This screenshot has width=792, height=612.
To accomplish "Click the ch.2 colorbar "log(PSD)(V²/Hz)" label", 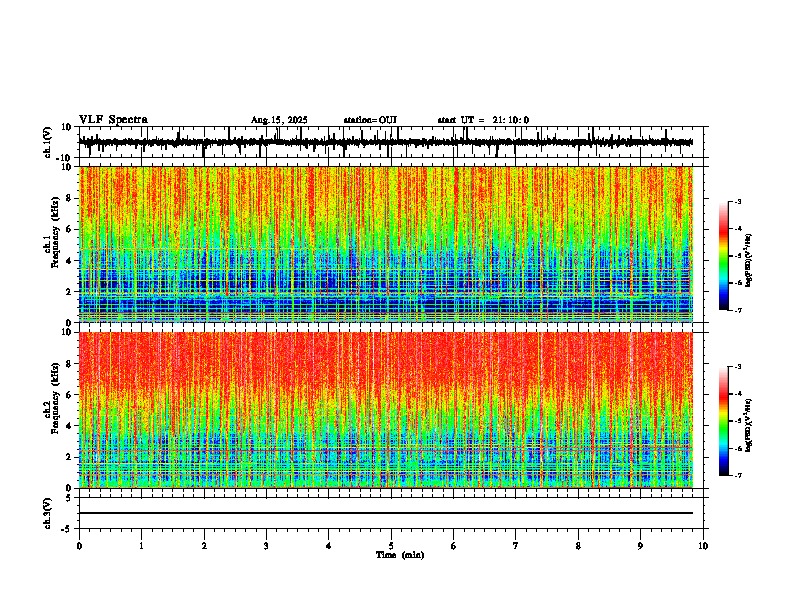I will click(748, 425).
